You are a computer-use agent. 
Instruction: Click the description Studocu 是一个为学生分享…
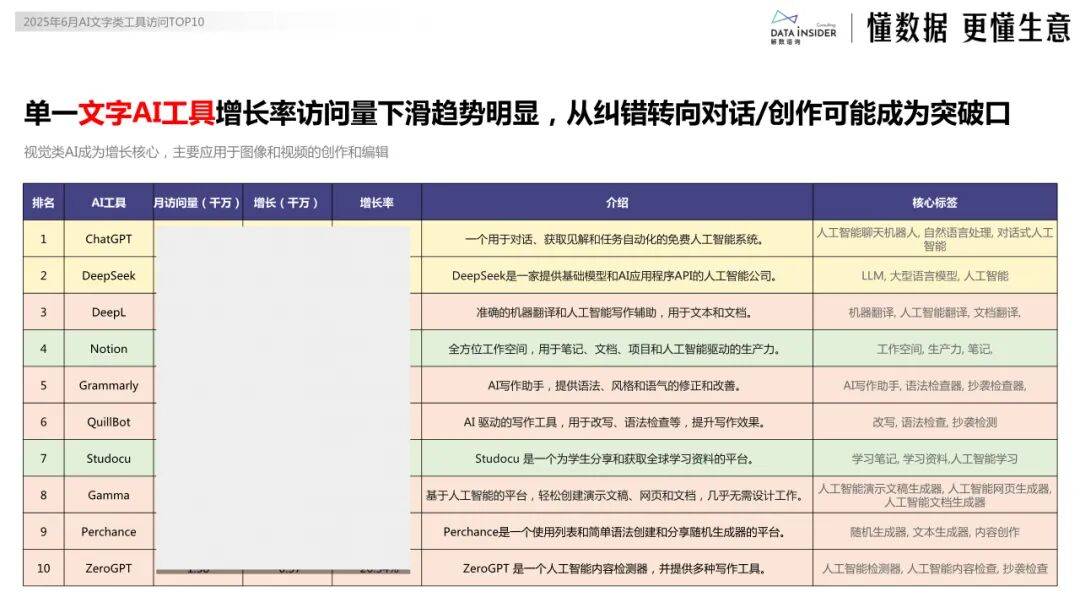(614, 459)
